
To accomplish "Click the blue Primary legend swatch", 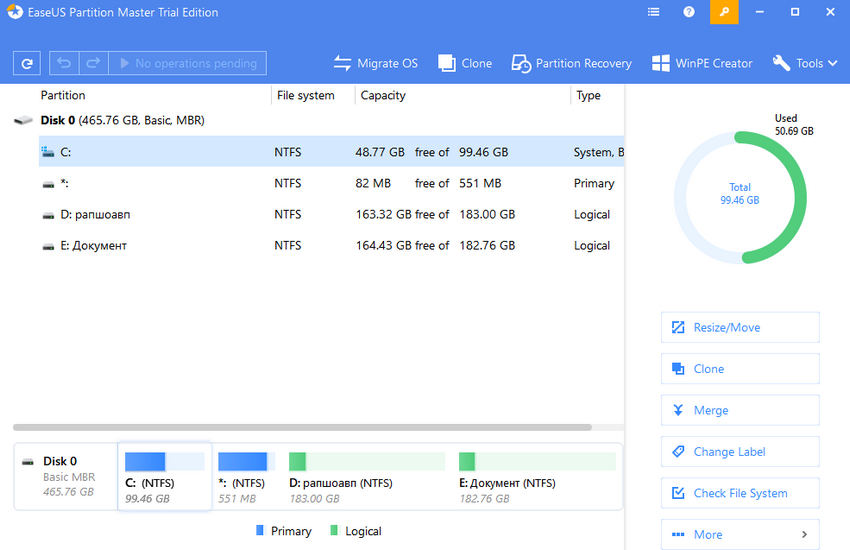I will [x=260, y=530].
